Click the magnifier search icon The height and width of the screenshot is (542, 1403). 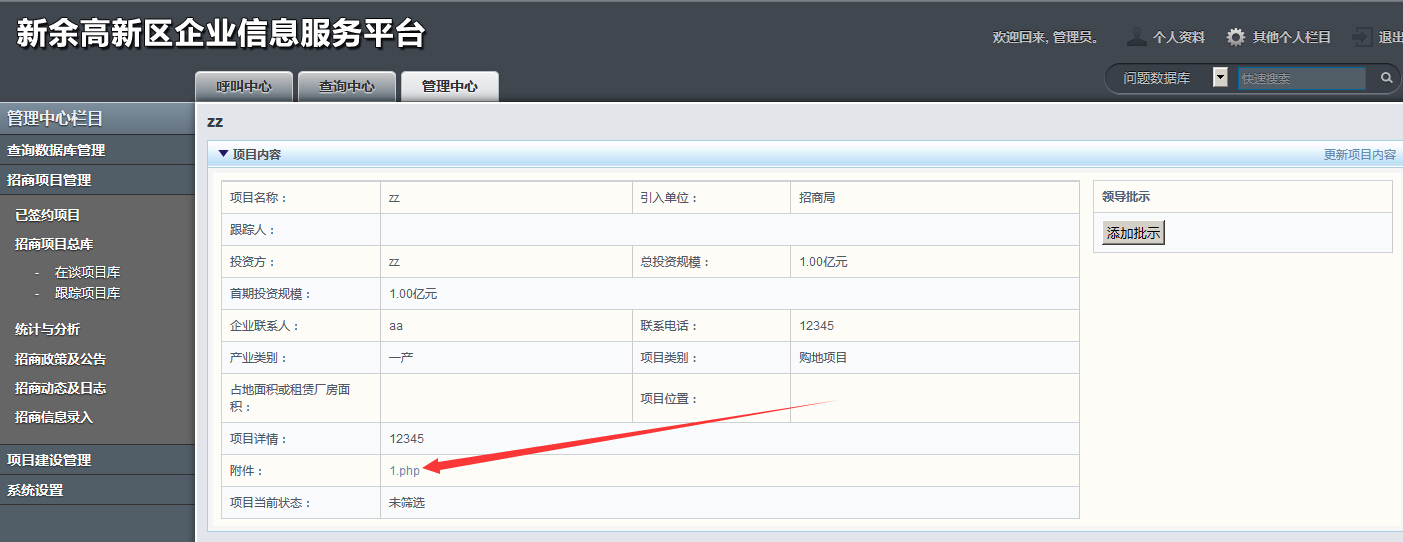[1386, 78]
